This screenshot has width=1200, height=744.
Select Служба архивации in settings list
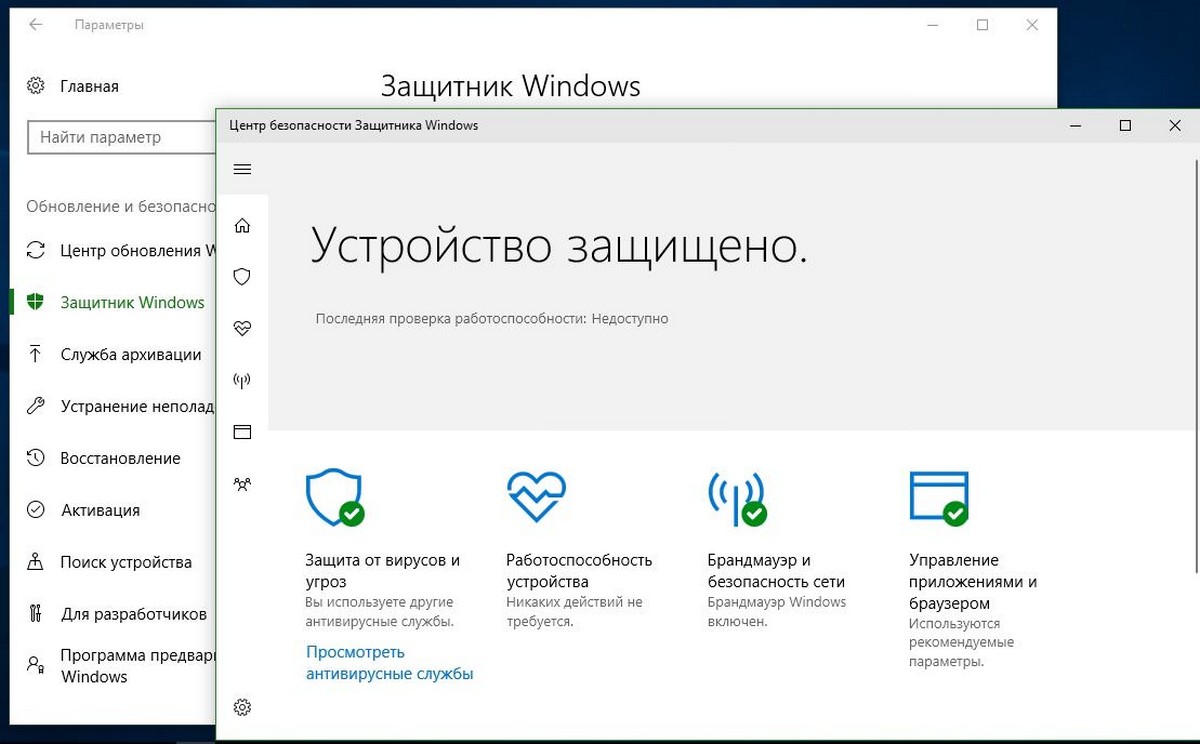(130, 354)
